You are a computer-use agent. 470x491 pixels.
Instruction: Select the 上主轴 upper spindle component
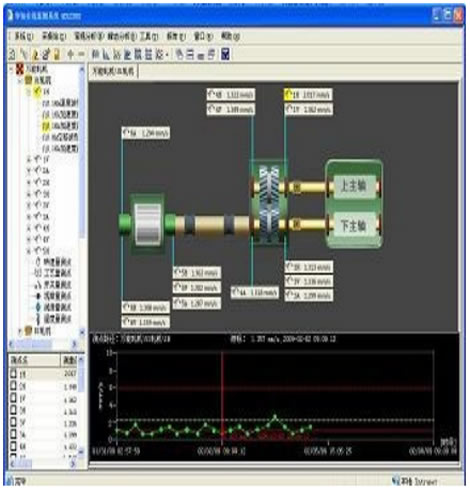click(354, 186)
